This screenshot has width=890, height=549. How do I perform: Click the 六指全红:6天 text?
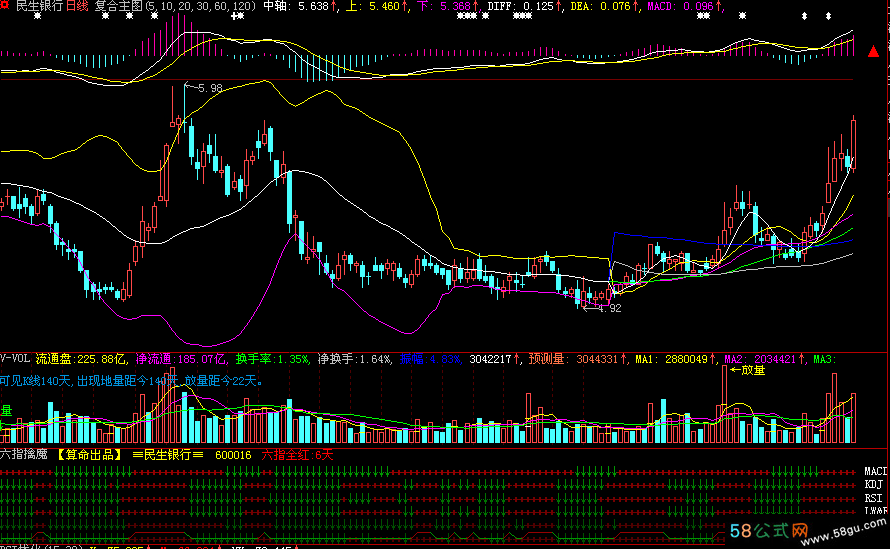tap(297, 455)
